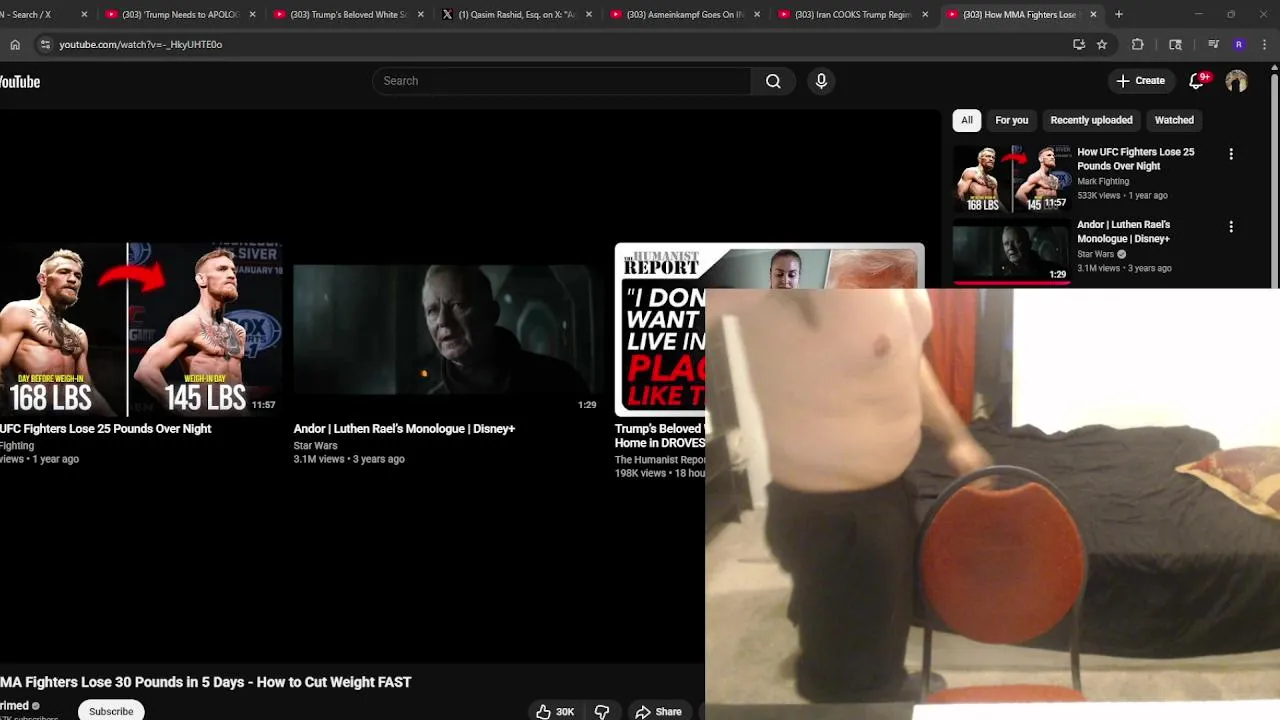
Task: Open options for Andor sidebar video
Action: pos(1231,227)
